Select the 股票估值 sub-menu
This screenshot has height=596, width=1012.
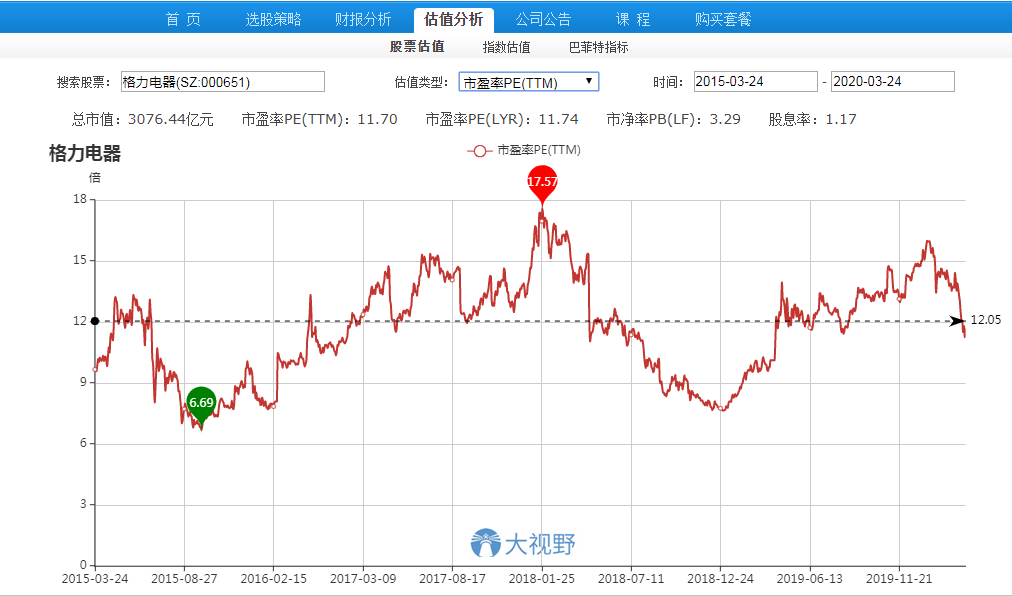pyautogui.click(x=417, y=46)
